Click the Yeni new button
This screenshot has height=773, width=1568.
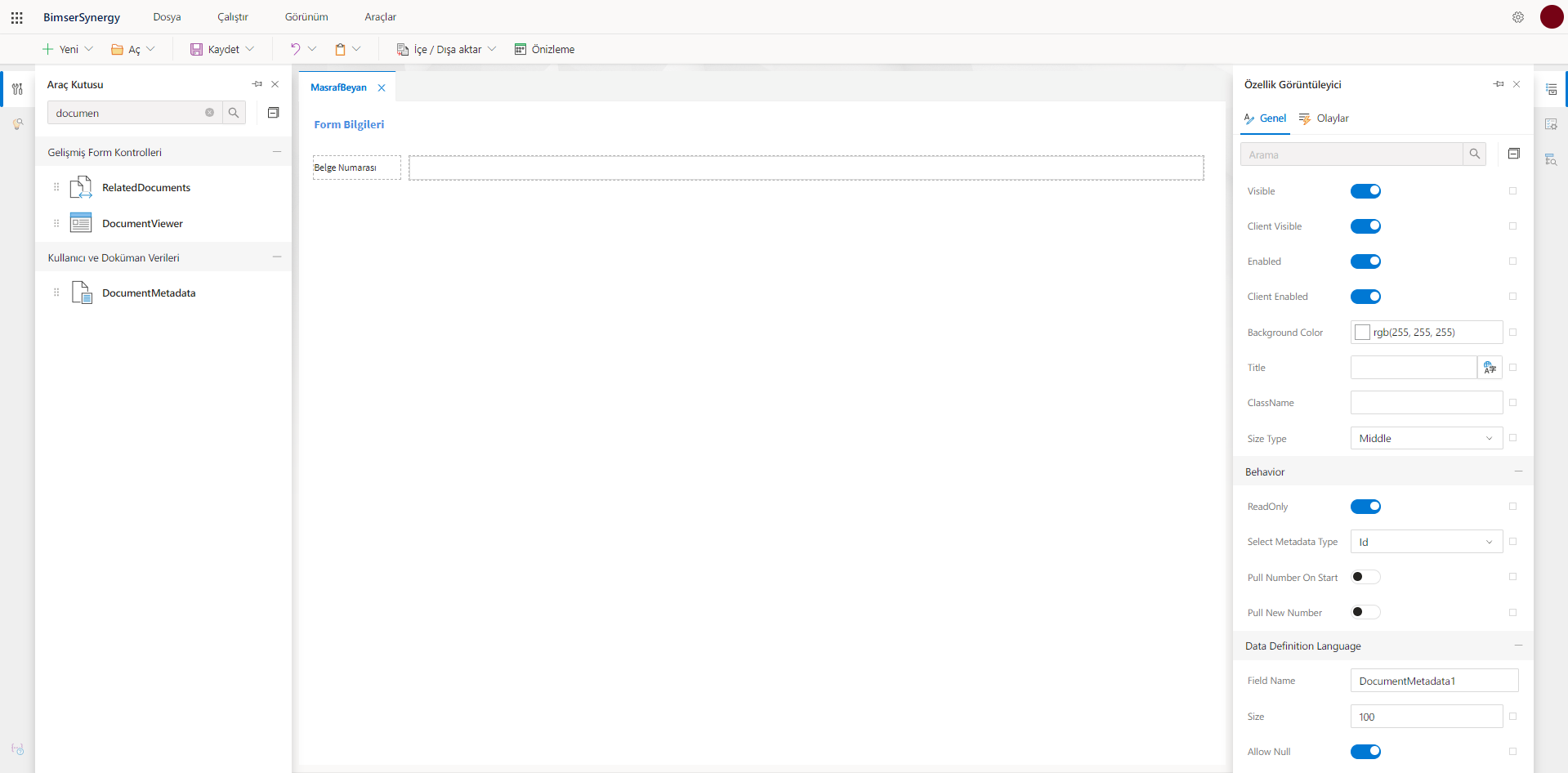pyautogui.click(x=60, y=49)
